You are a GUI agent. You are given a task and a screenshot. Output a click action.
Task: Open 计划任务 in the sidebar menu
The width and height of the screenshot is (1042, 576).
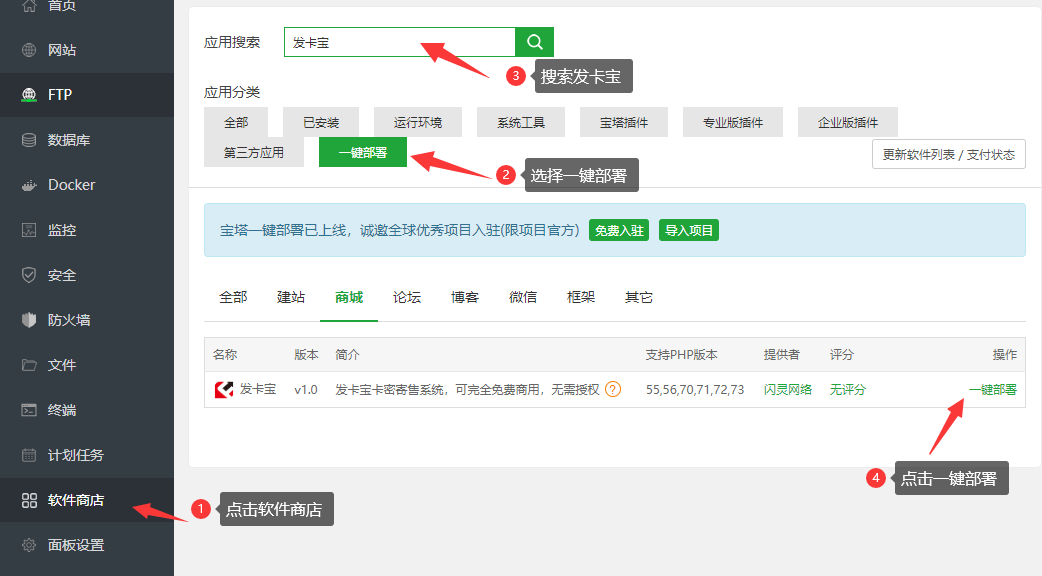pos(86,455)
